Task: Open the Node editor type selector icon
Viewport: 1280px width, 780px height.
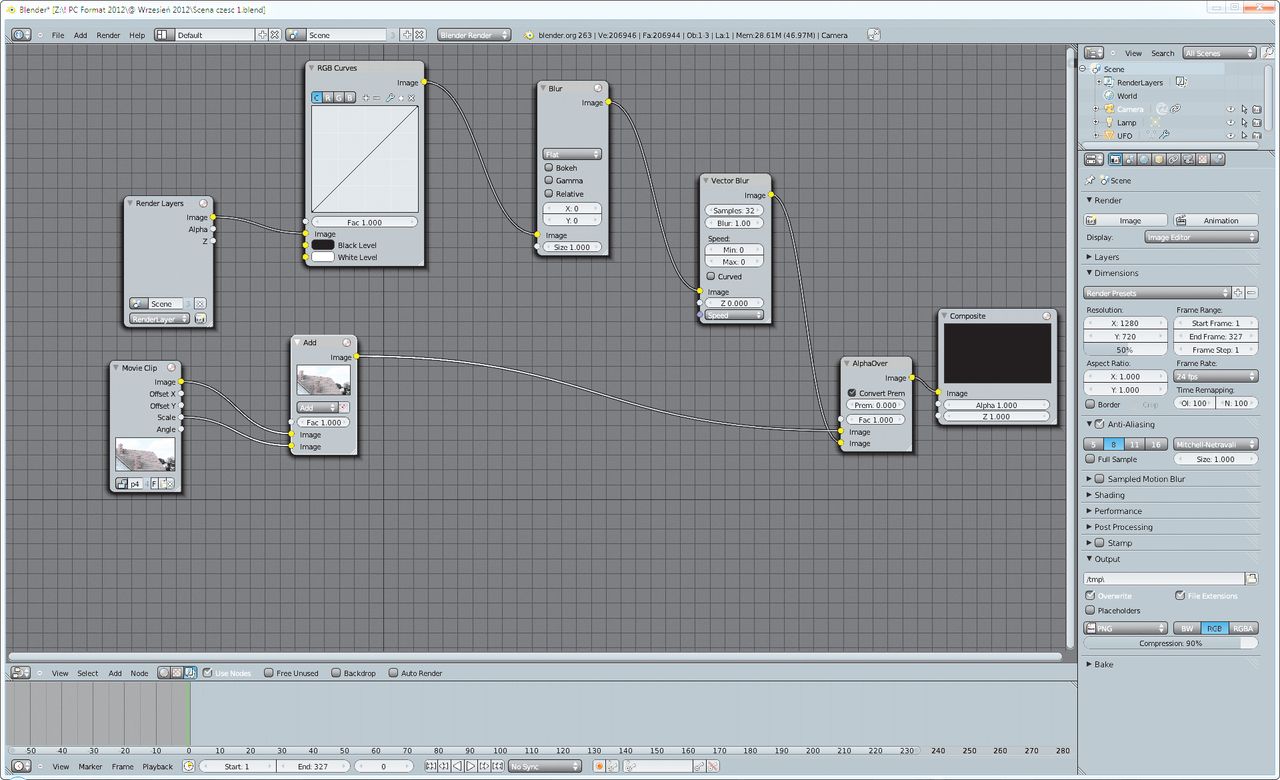Action: pos(20,673)
